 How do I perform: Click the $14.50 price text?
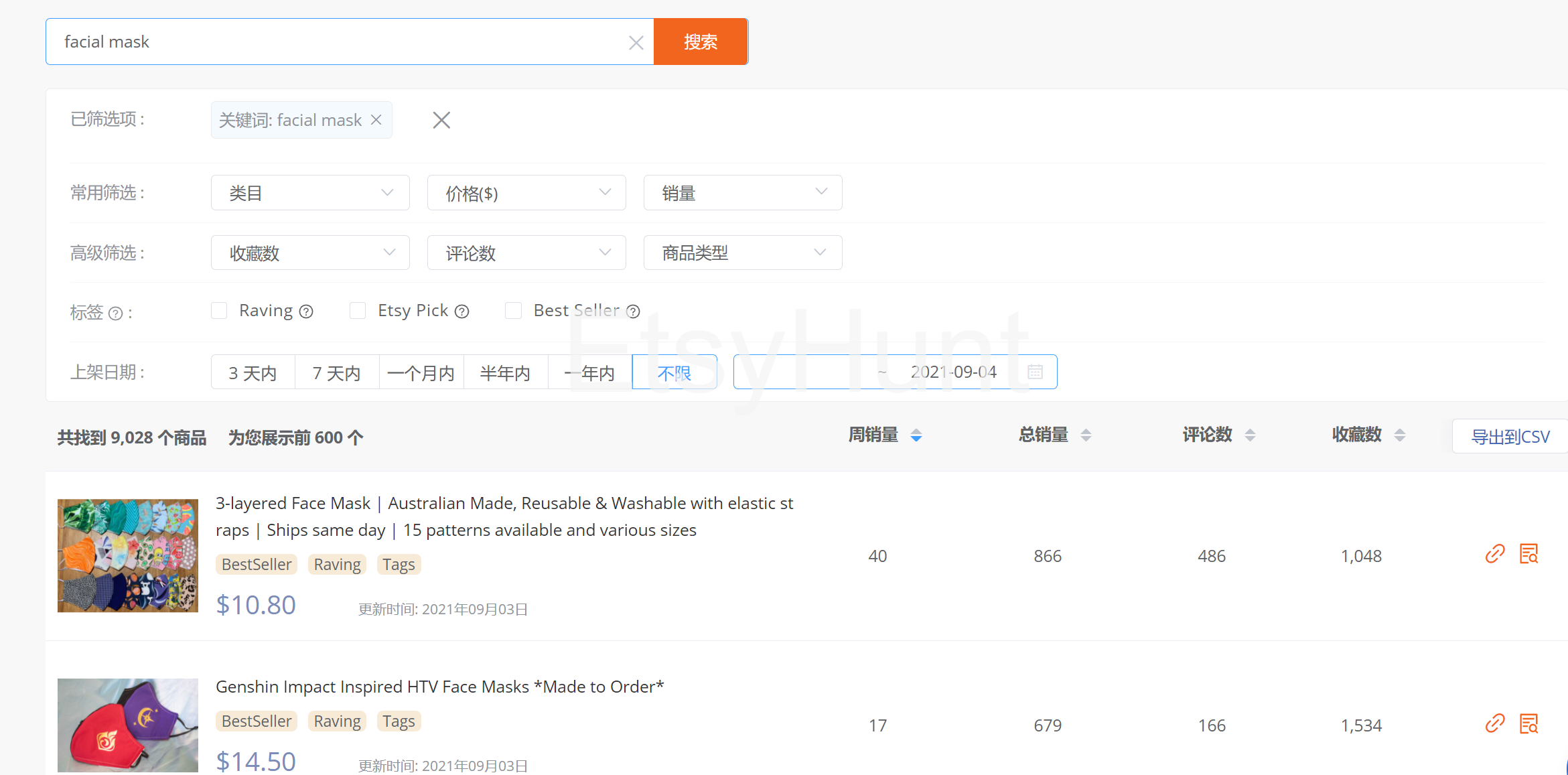tap(256, 762)
